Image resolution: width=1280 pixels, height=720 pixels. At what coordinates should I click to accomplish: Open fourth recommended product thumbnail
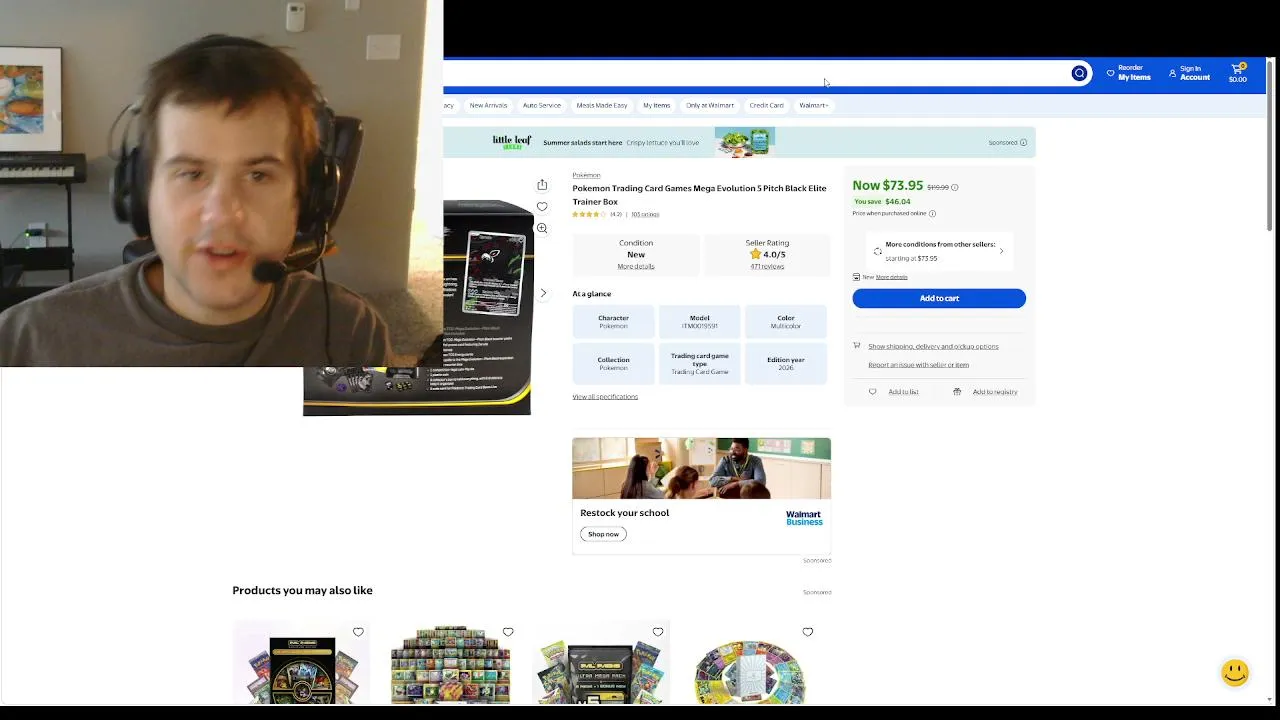pos(750,670)
